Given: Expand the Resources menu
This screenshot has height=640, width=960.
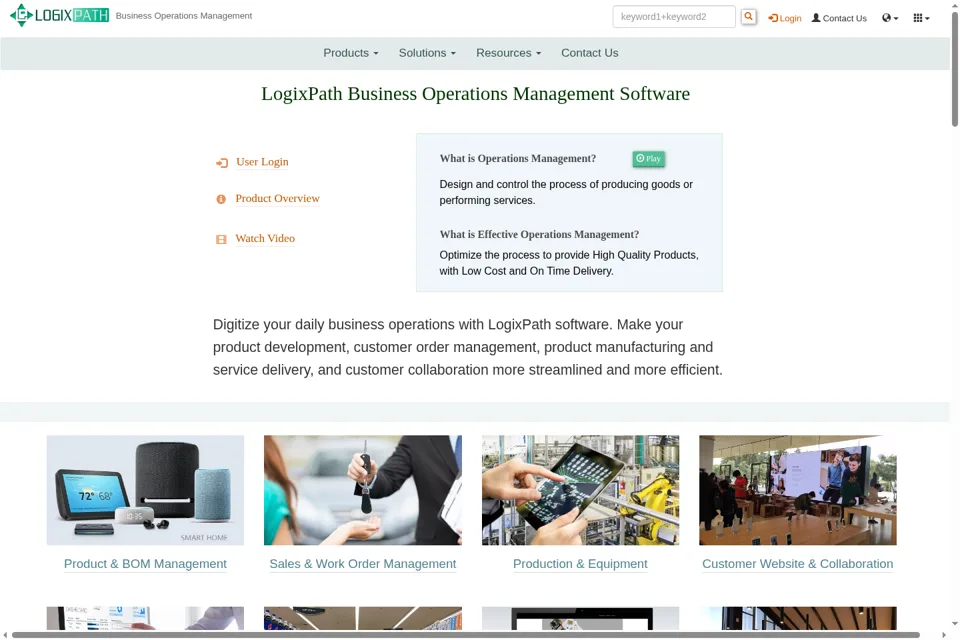Looking at the screenshot, I should 509,53.
